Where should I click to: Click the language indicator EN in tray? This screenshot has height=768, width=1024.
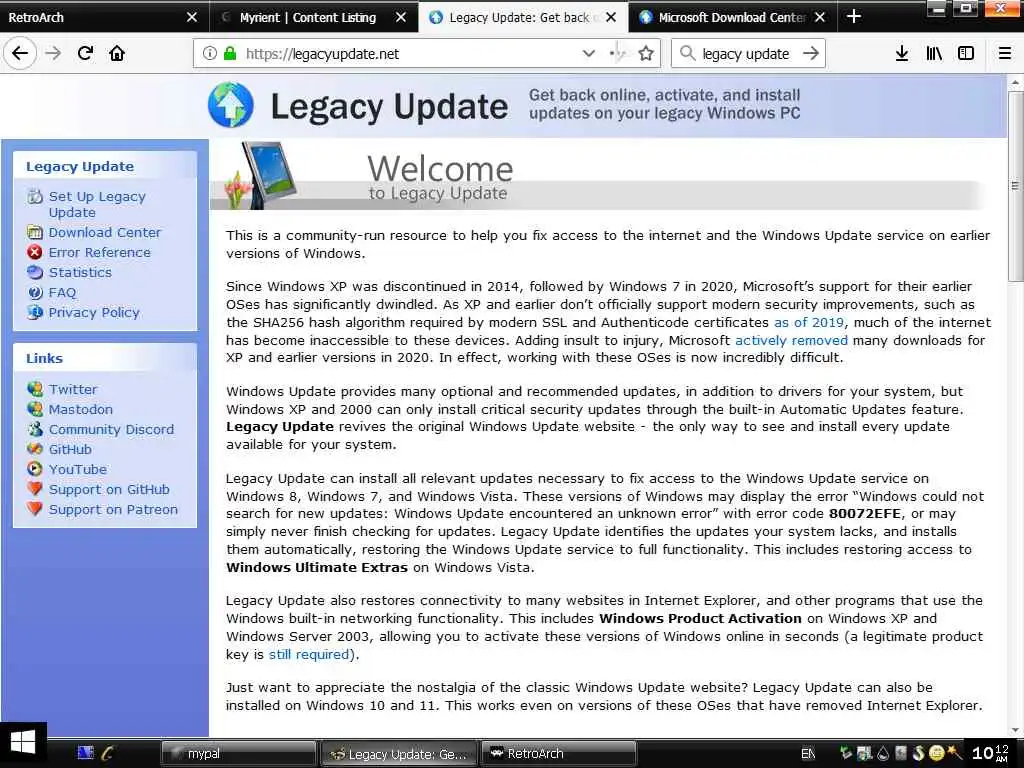pyautogui.click(x=808, y=754)
